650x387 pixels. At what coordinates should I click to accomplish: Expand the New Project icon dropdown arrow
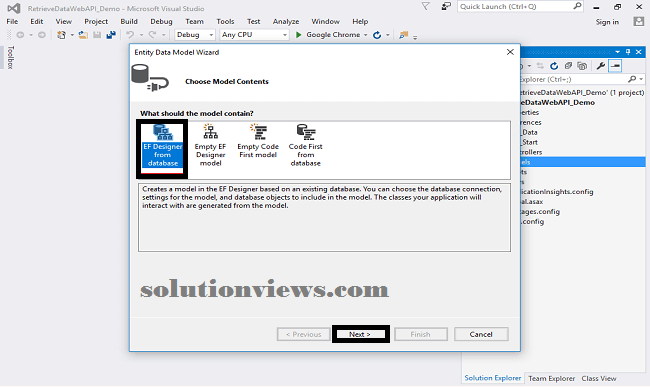pyautogui.click(x=72, y=35)
